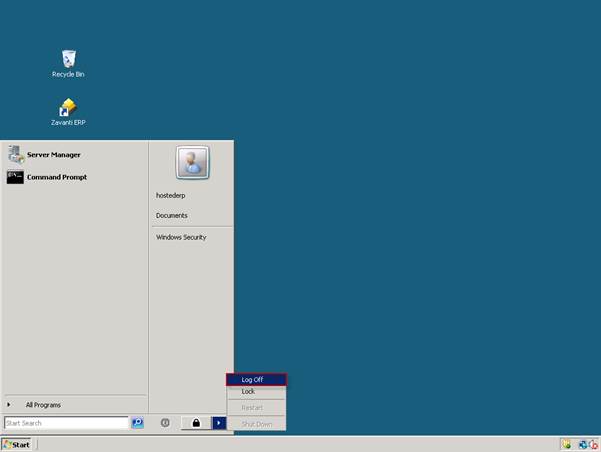Click the network icon in the system tray

582,444
